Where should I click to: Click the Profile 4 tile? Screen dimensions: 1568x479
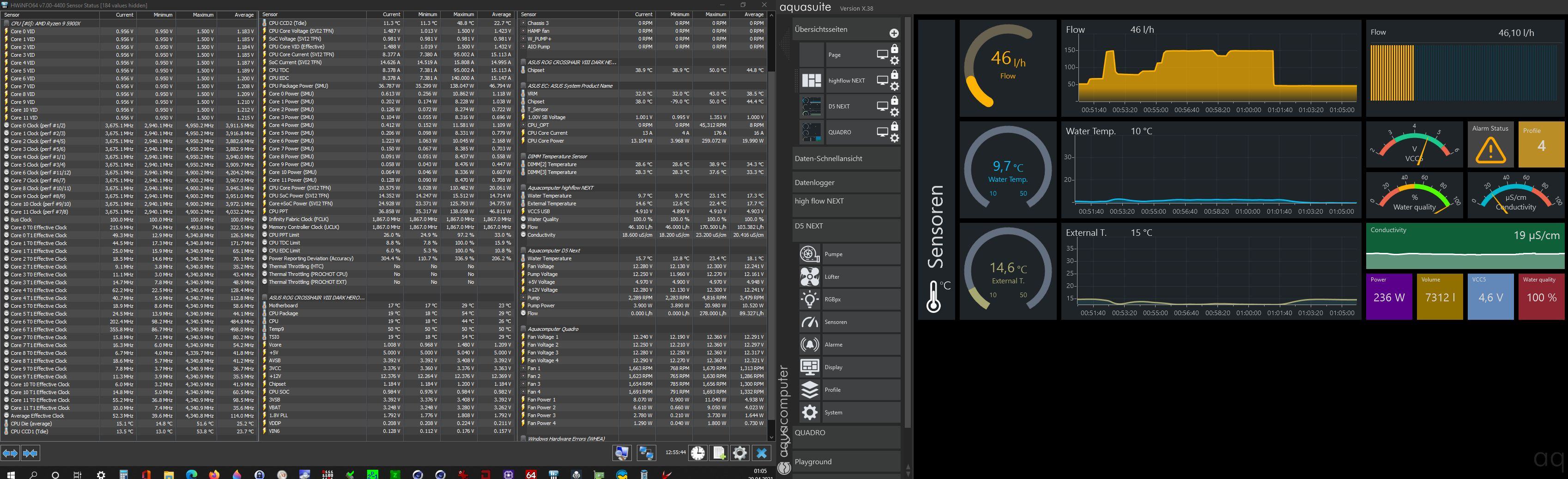pos(1541,145)
